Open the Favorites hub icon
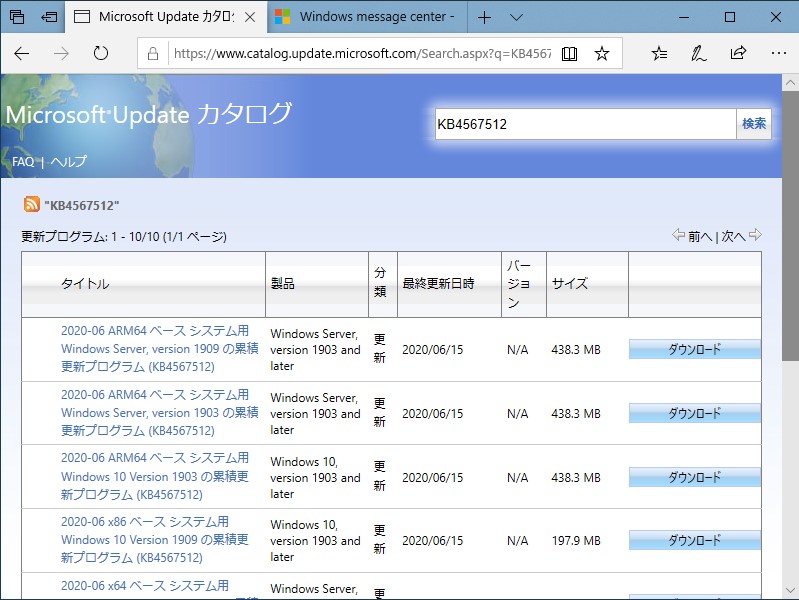 659,53
